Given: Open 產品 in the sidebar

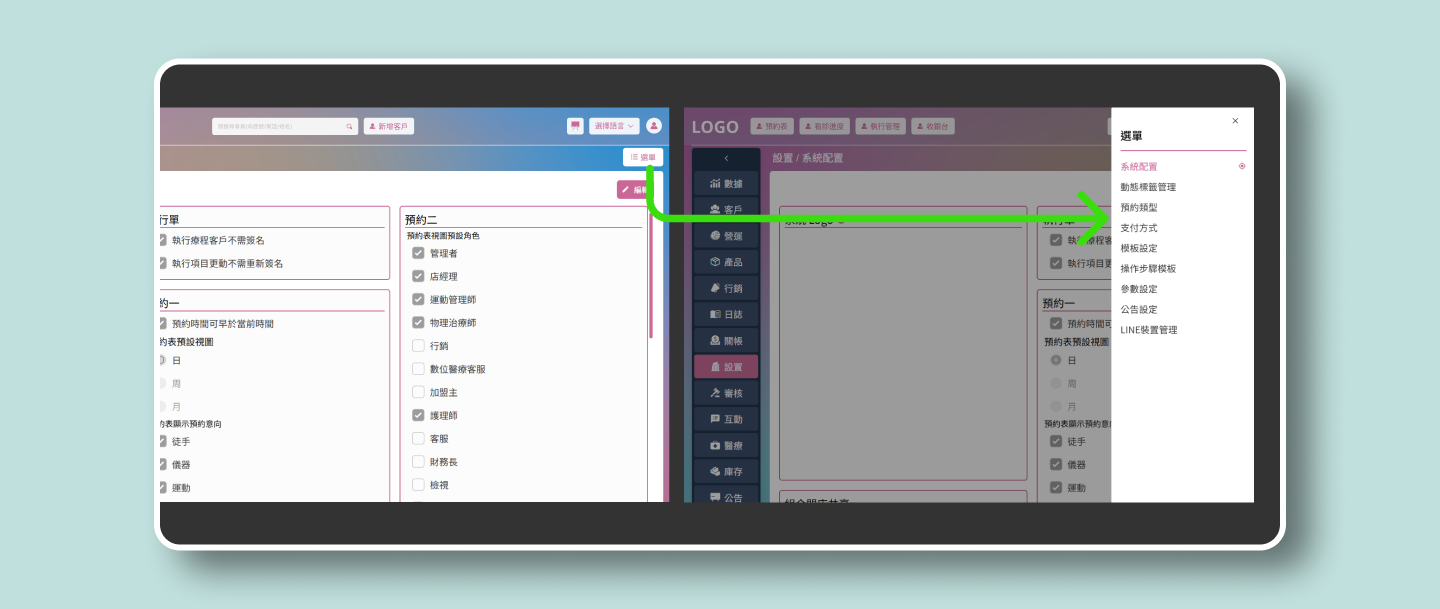Looking at the screenshot, I should tap(726, 262).
